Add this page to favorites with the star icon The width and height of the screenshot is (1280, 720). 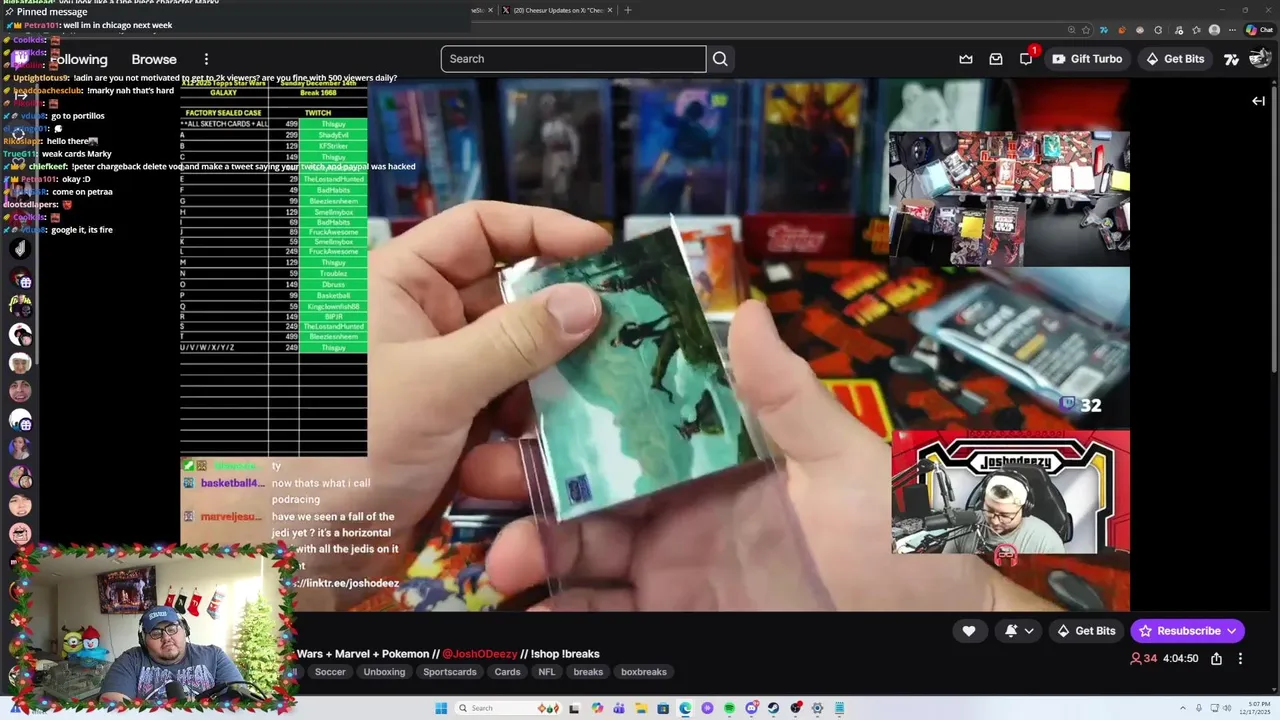pyautogui.click(x=1086, y=30)
